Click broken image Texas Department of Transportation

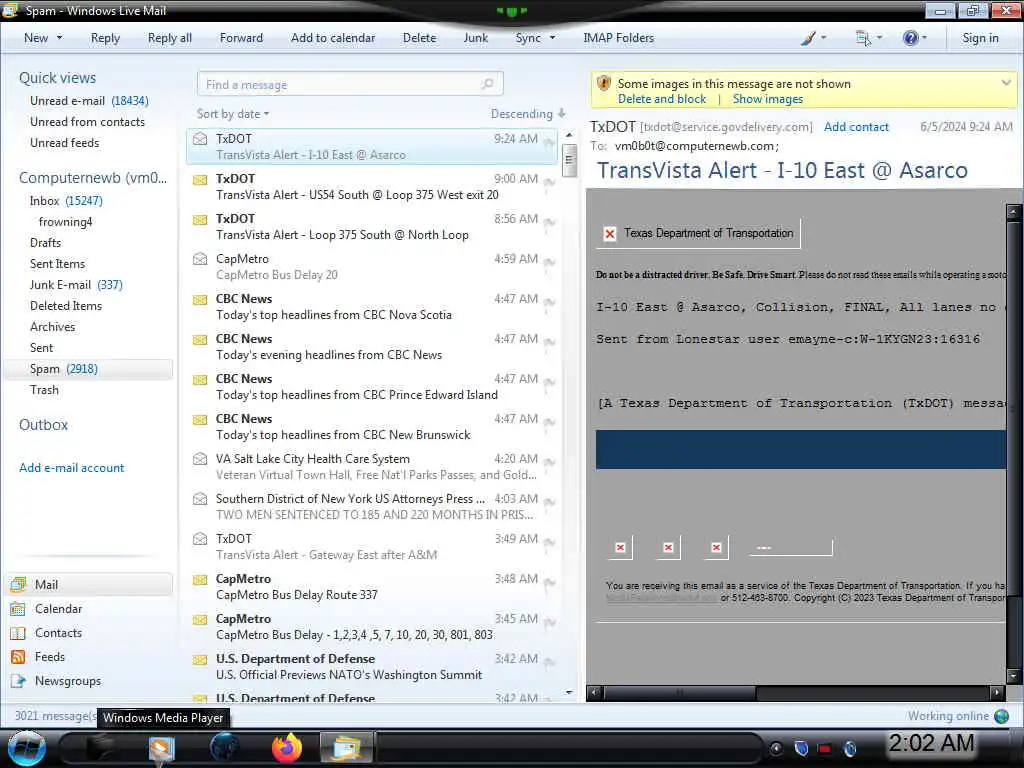pos(698,233)
